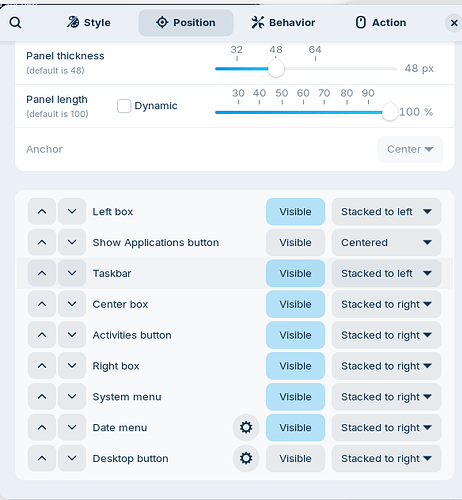
Task: Move Taskbar up with arrow
Action: [x=42, y=273]
